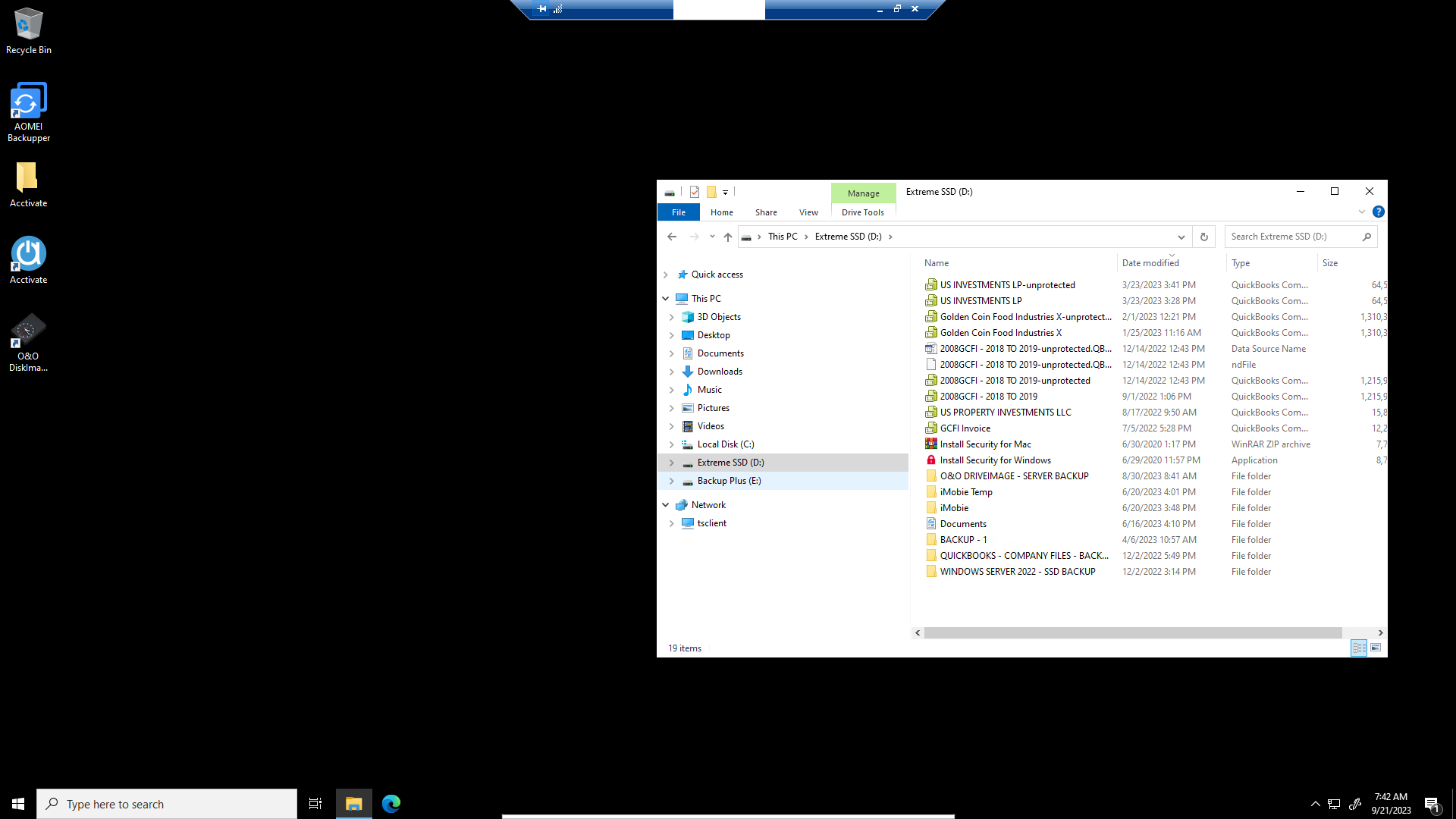Screen dimensions: 1456x819
Task: Click the Back navigation arrow
Action: click(x=672, y=237)
